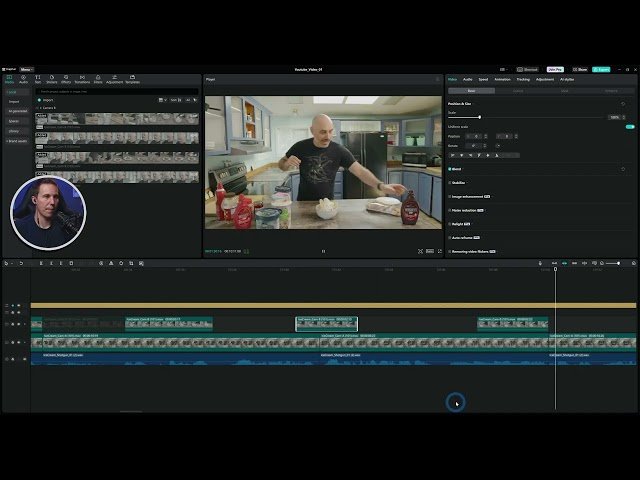Open the media filter icon

click(x=195, y=100)
